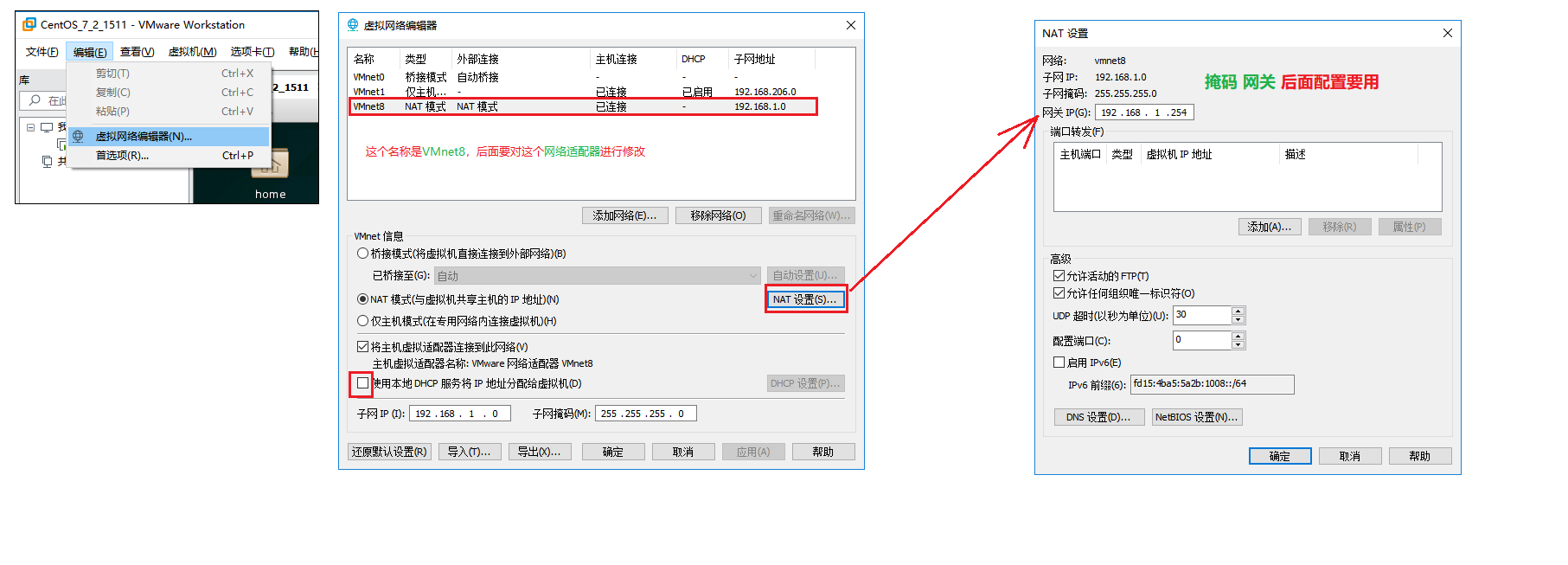Toggle 将主机虚拟适配器连接到此网络 checkbox
Image resolution: width=1568 pixels, height=565 pixels.
point(363,346)
